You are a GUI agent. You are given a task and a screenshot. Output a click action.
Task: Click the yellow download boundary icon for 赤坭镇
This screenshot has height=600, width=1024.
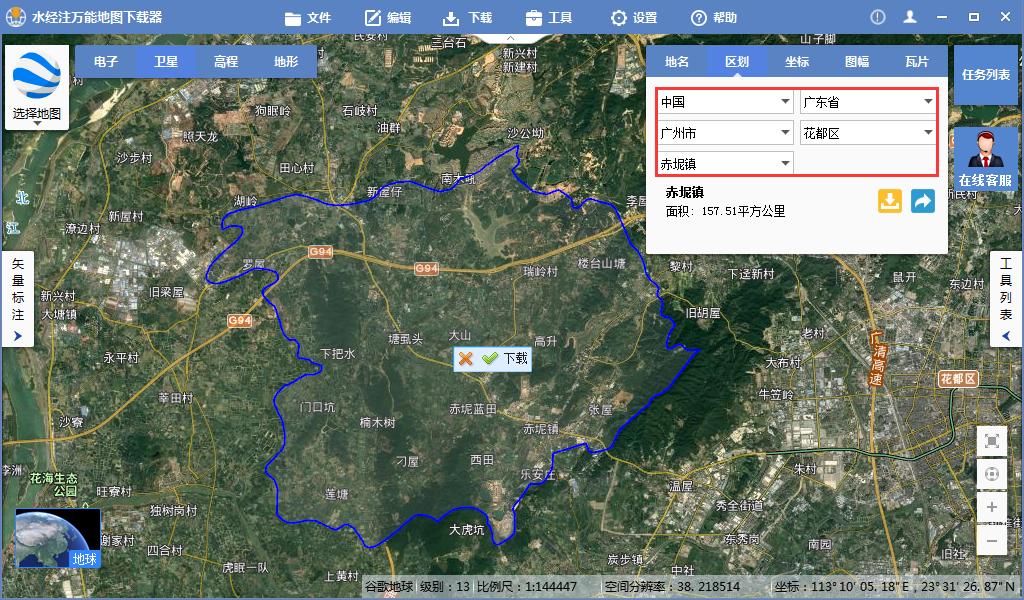tap(889, 201)
